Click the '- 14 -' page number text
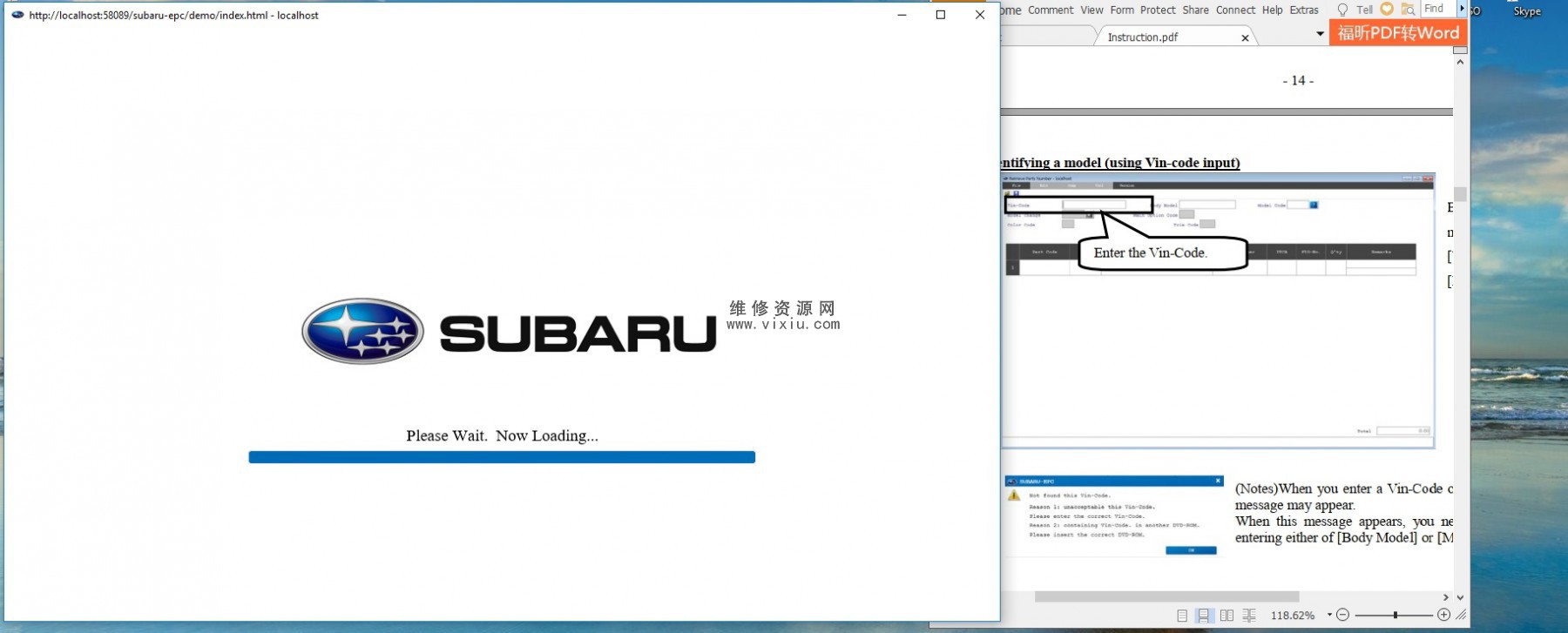The width and height of the screenshot is (1568, 633). coord(1298,80)
